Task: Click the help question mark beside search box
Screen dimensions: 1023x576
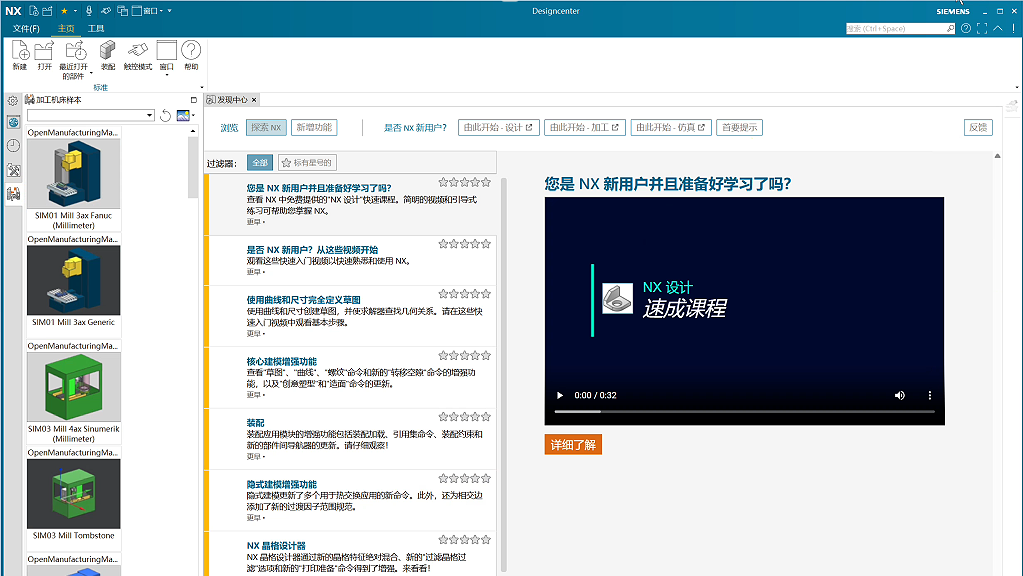Action: (966, 29)
